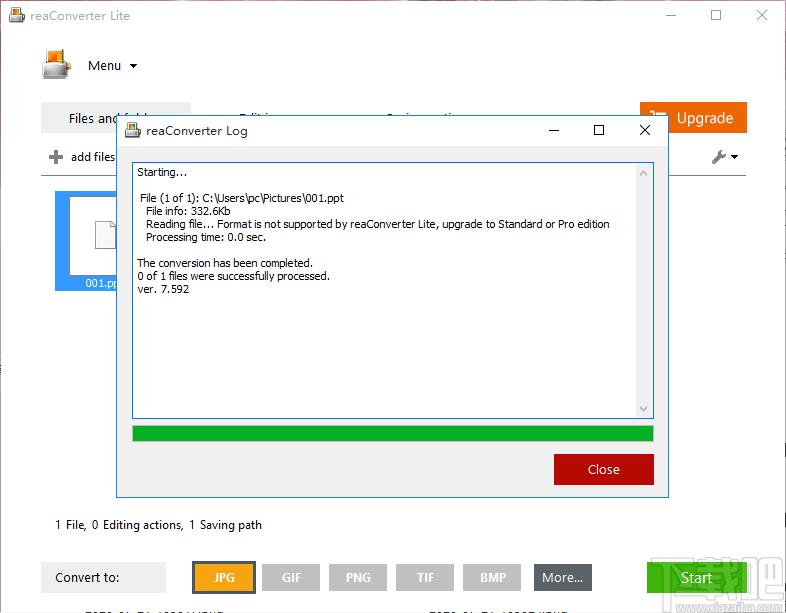Click the 'Starting...' log line

click(162, 172)
